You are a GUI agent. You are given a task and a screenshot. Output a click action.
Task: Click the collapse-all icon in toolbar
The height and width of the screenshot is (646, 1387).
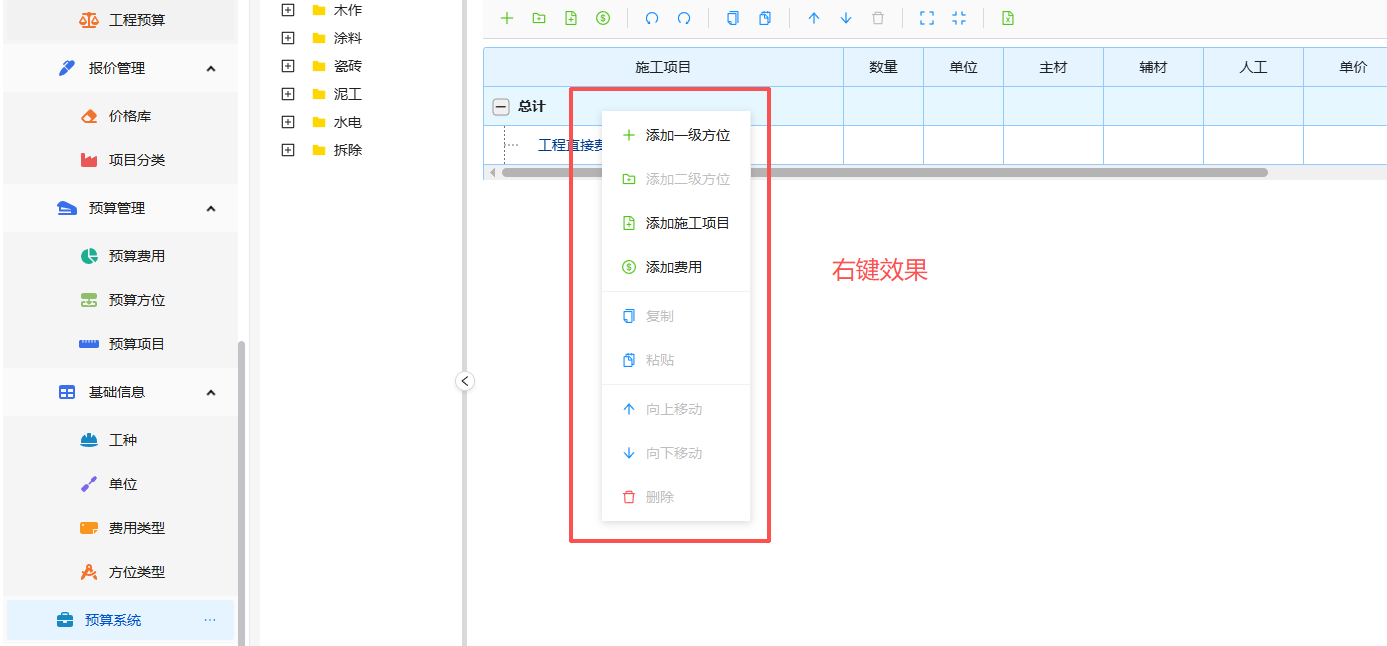click(x=959, y=18)
